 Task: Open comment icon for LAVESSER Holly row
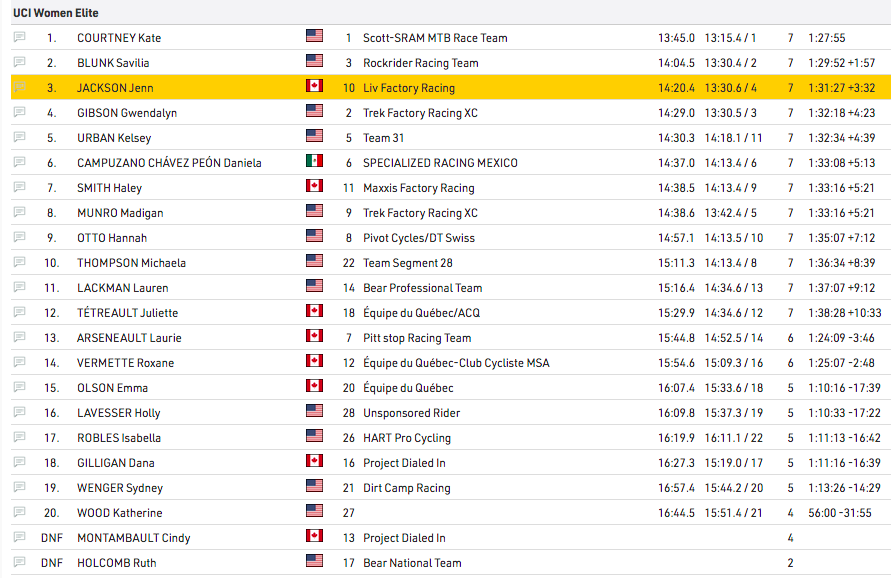pos(20,412)
